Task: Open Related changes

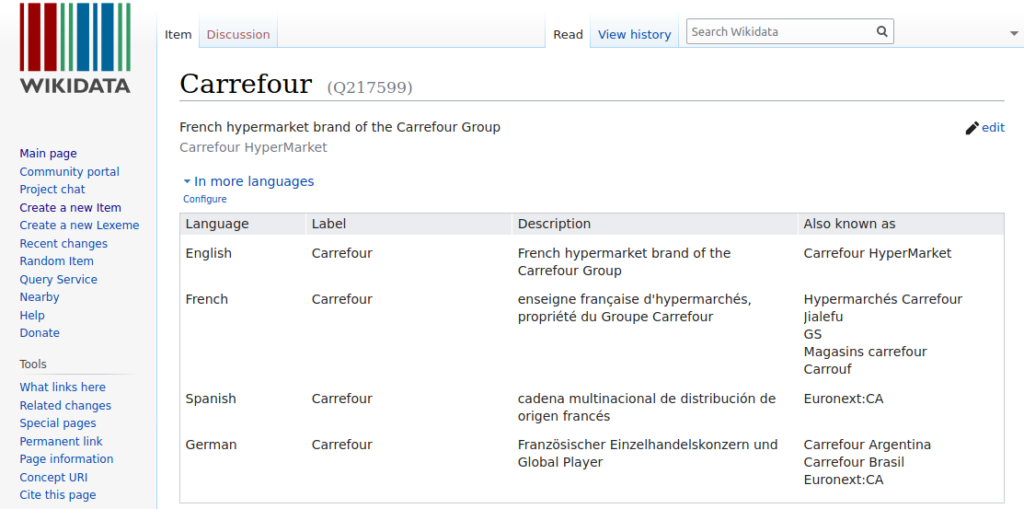Action: coord(65,406)
